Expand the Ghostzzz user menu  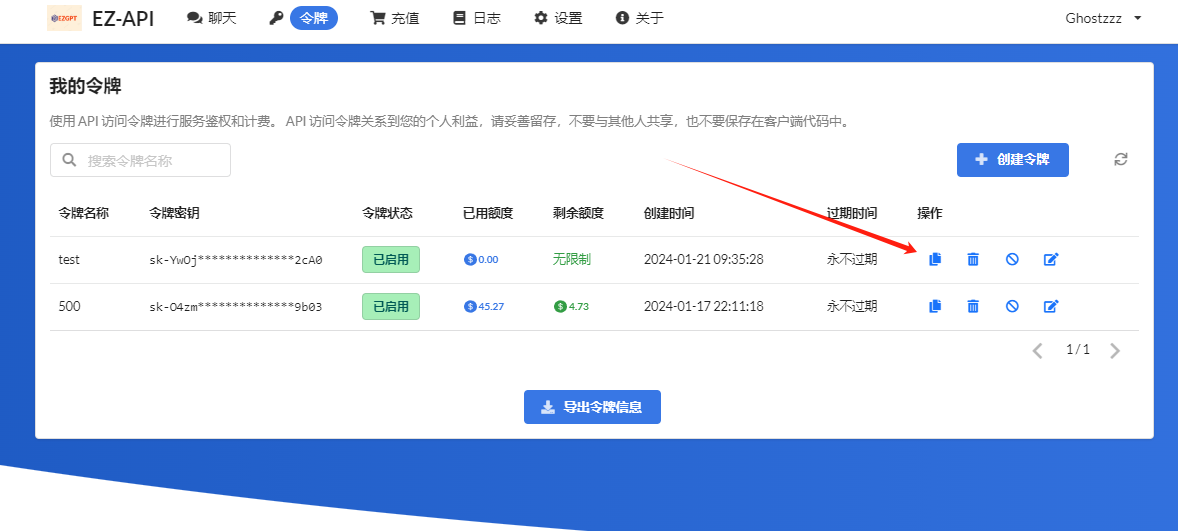[x=1103, y=18]
